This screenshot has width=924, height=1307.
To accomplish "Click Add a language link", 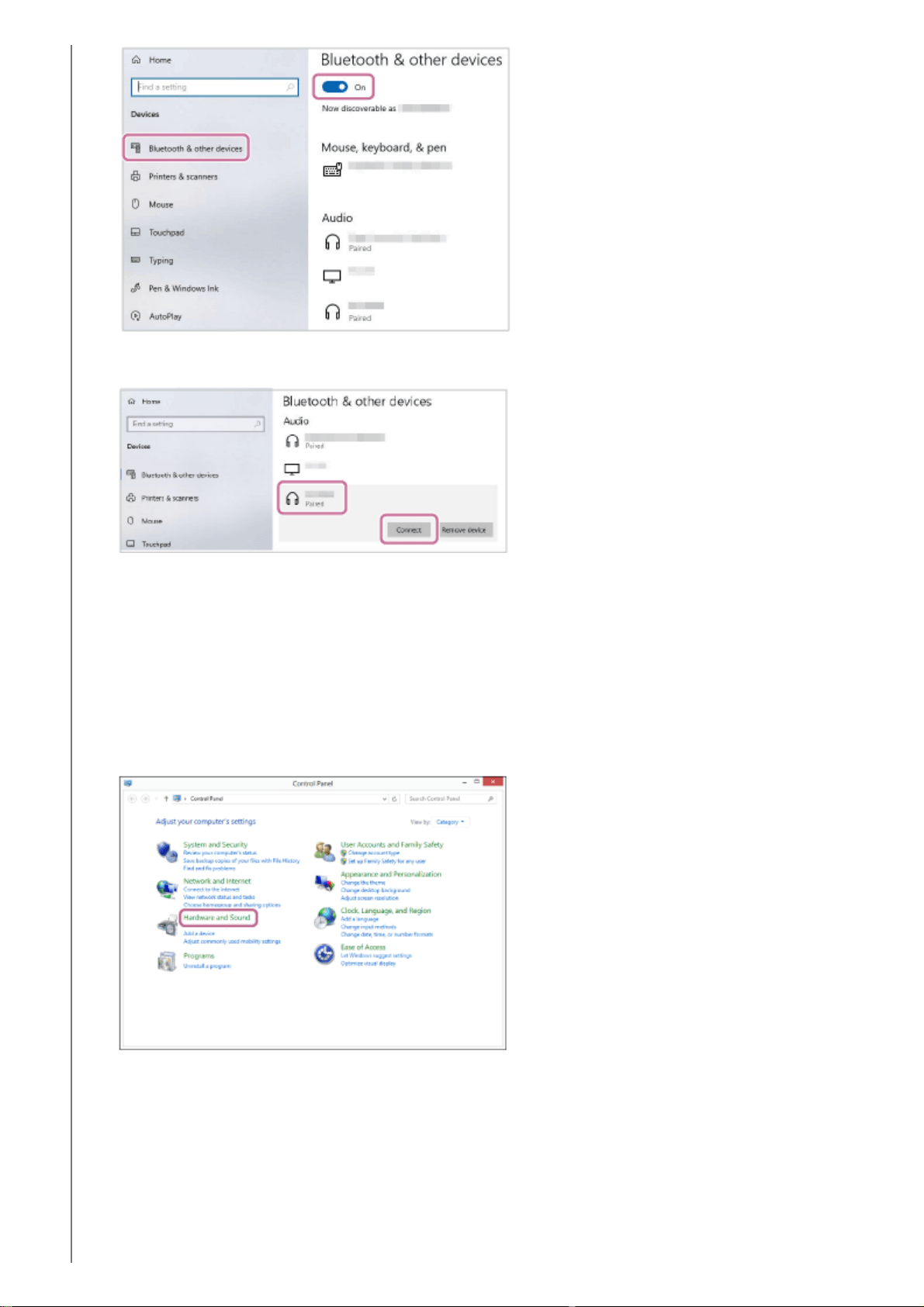I will pos(359,919).
